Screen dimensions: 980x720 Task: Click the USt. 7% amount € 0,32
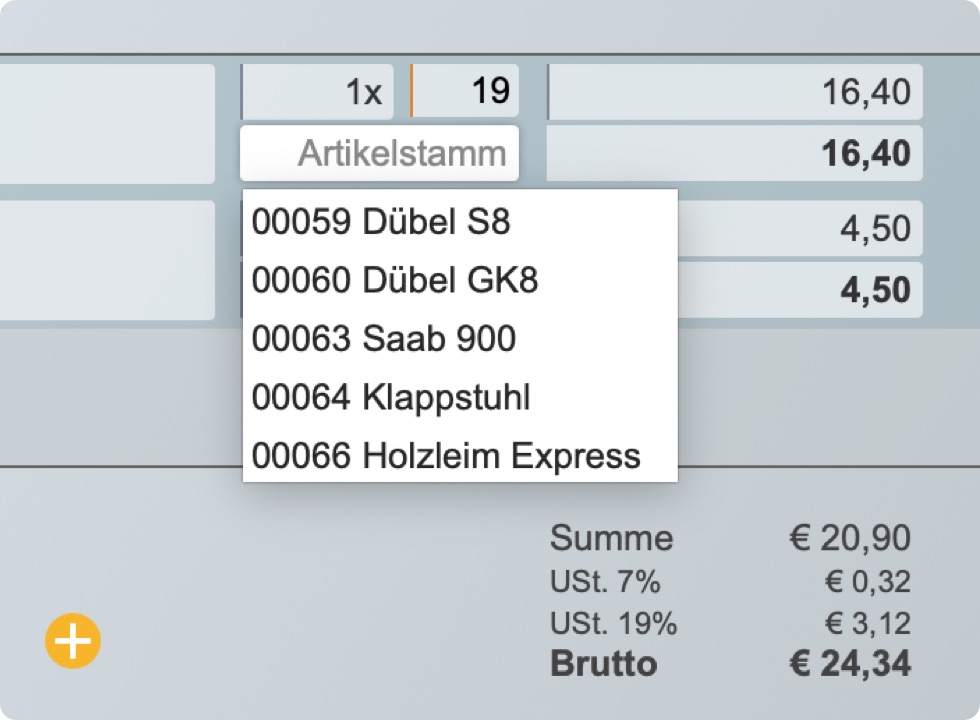(867, 582)
